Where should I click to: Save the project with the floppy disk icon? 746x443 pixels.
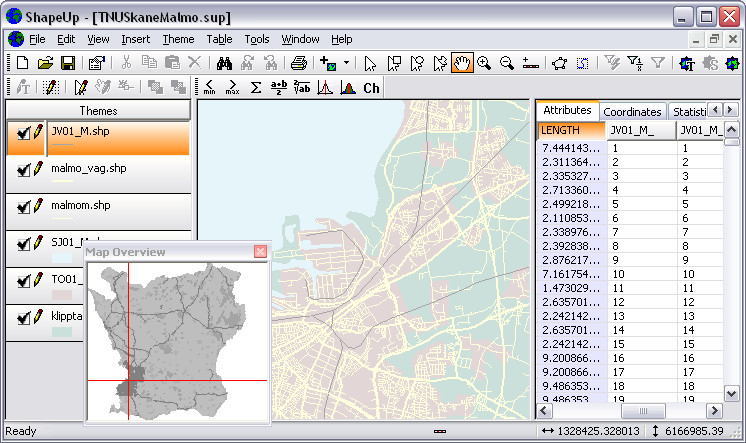point(68,63)
